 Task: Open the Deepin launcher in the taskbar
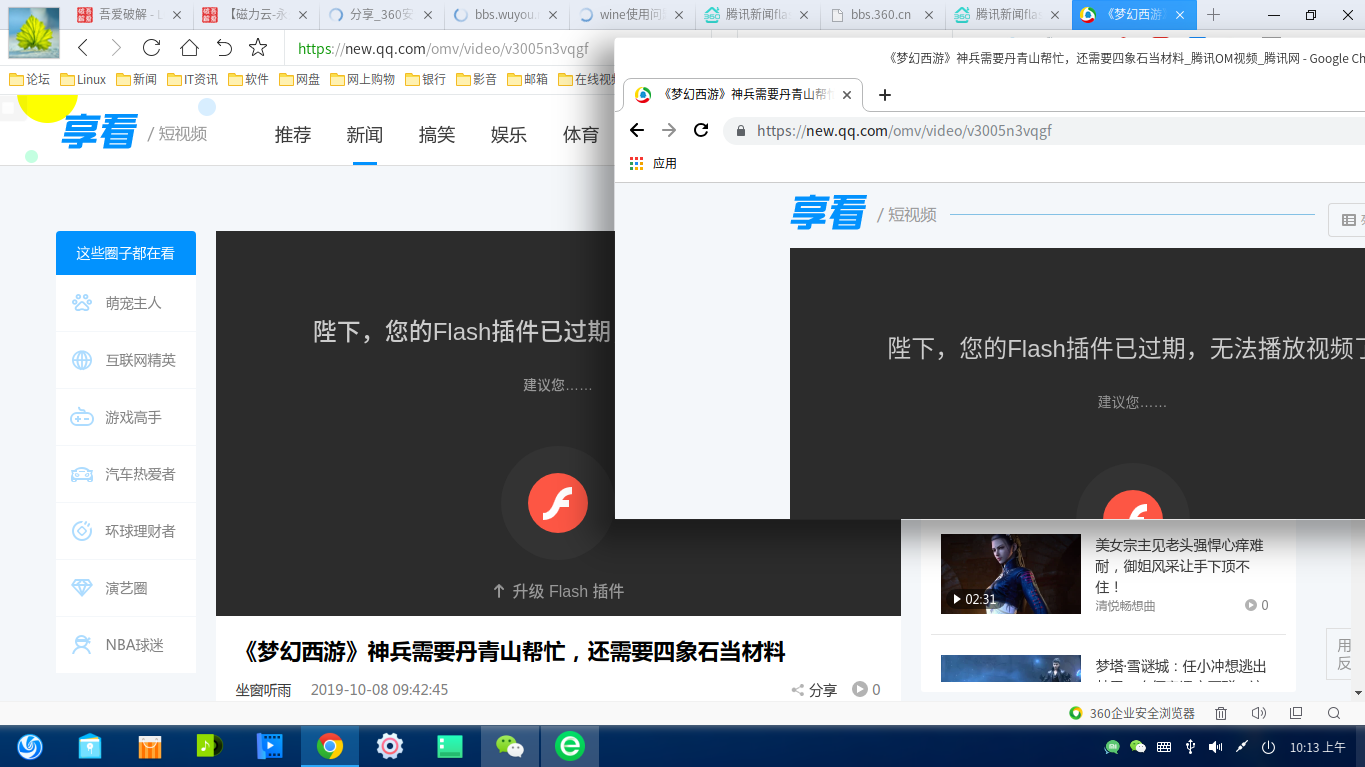30,746
